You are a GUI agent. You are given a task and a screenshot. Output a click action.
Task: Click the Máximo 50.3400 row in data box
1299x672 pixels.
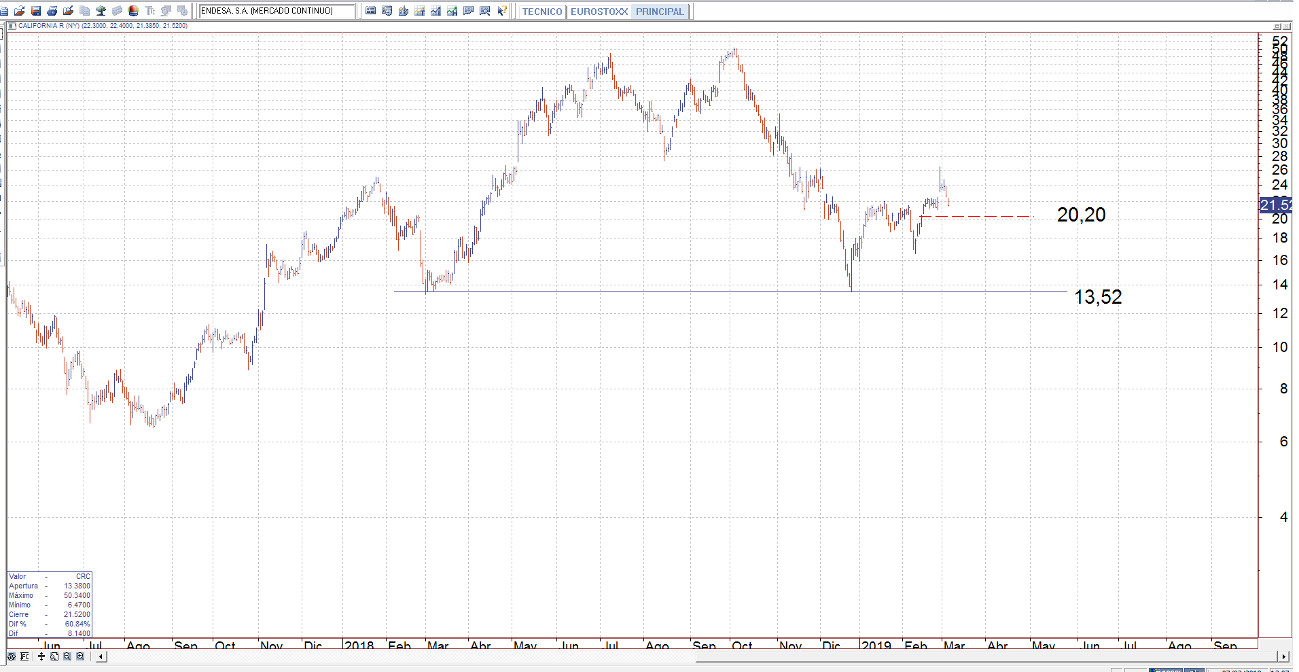coord(50,595)
